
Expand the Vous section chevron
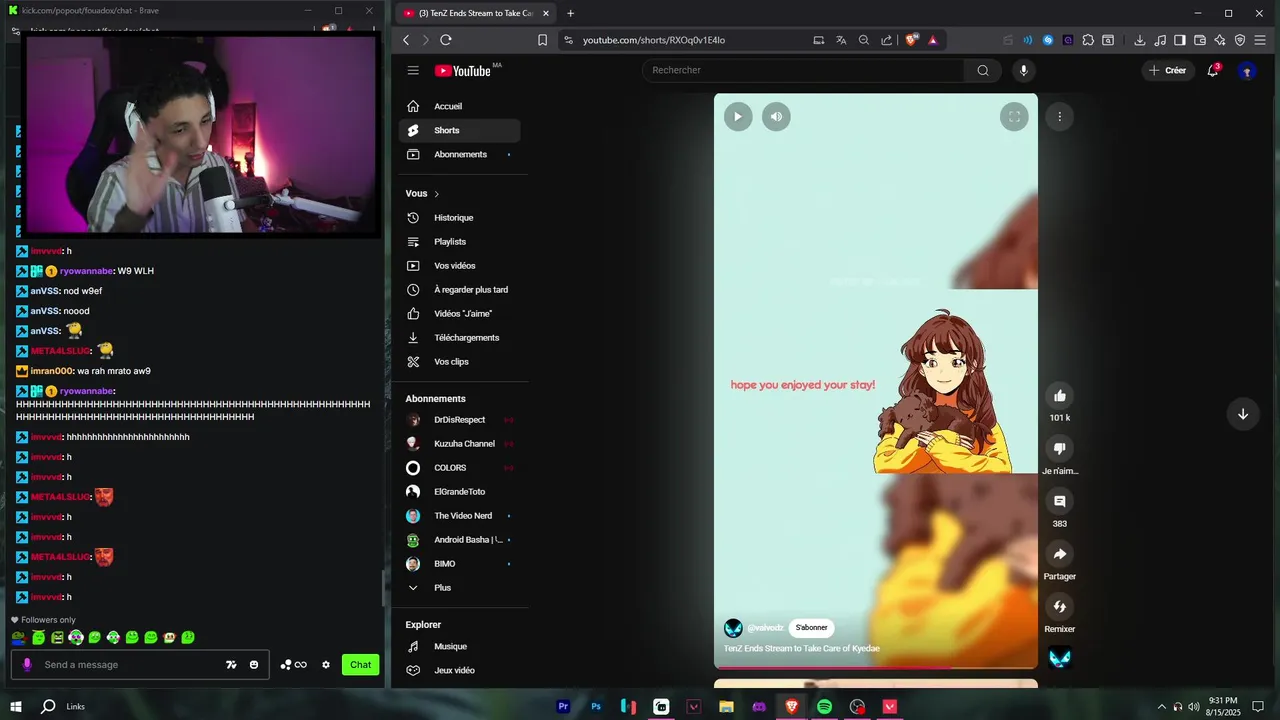point(436,194)
